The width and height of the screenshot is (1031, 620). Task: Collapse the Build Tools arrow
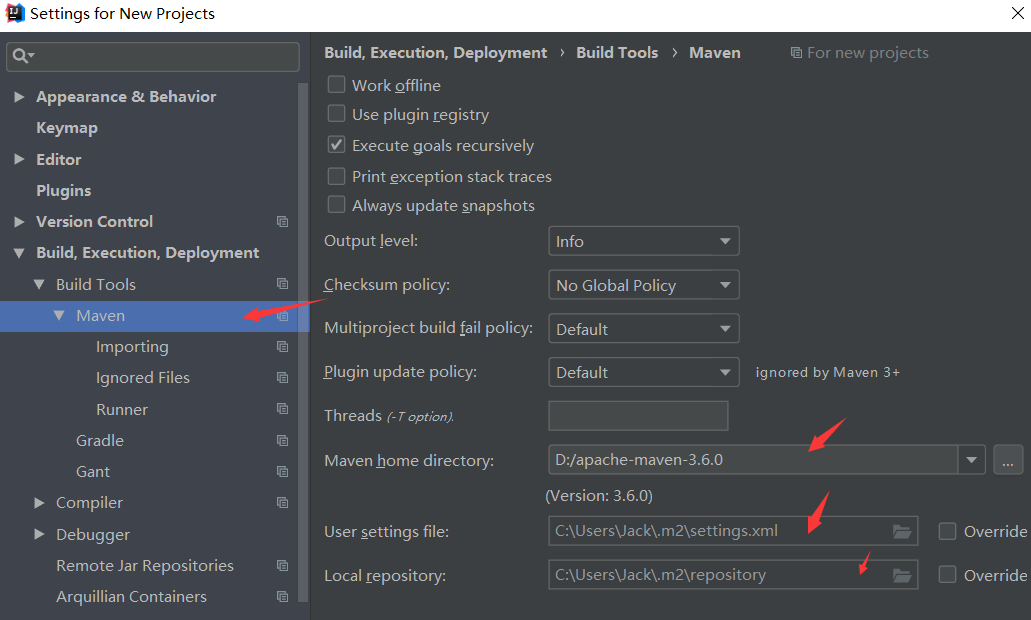click(x=39, y=284)
